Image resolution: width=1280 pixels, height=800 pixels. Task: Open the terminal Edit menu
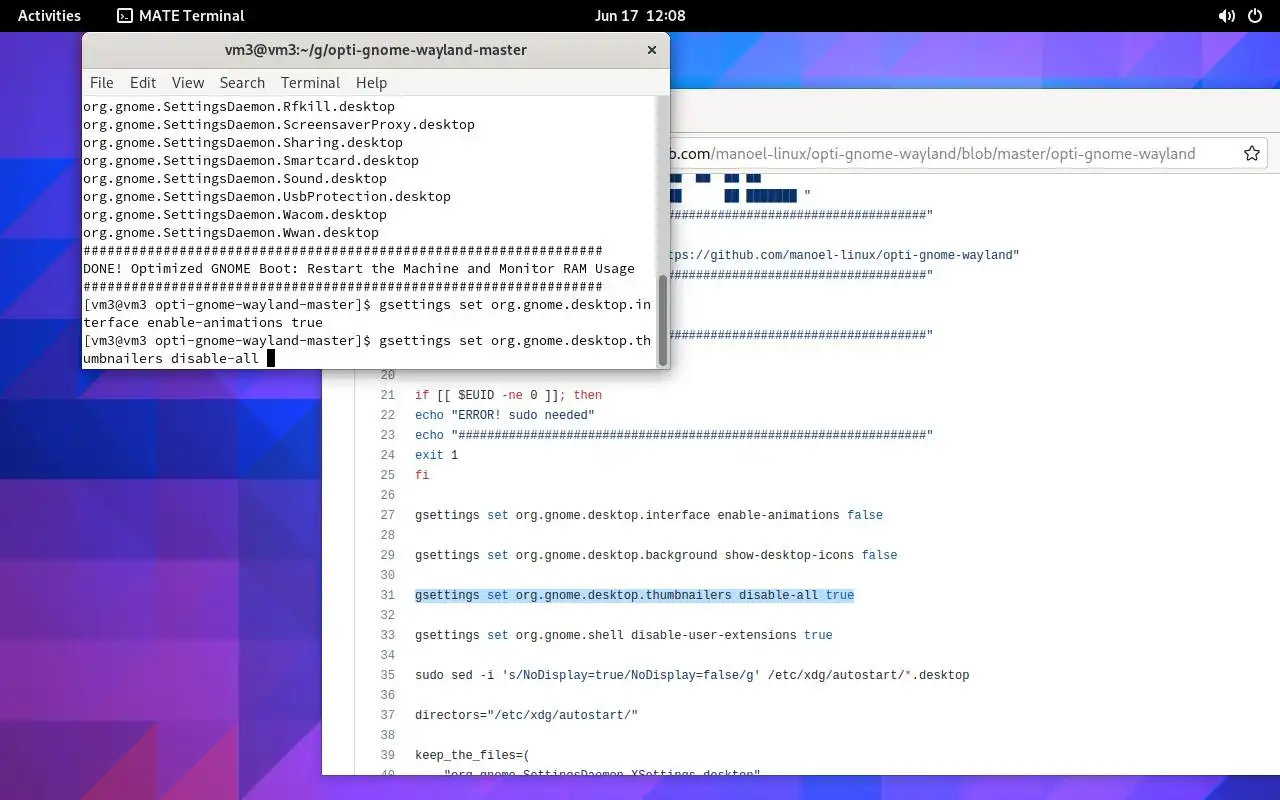pos(143,83)
